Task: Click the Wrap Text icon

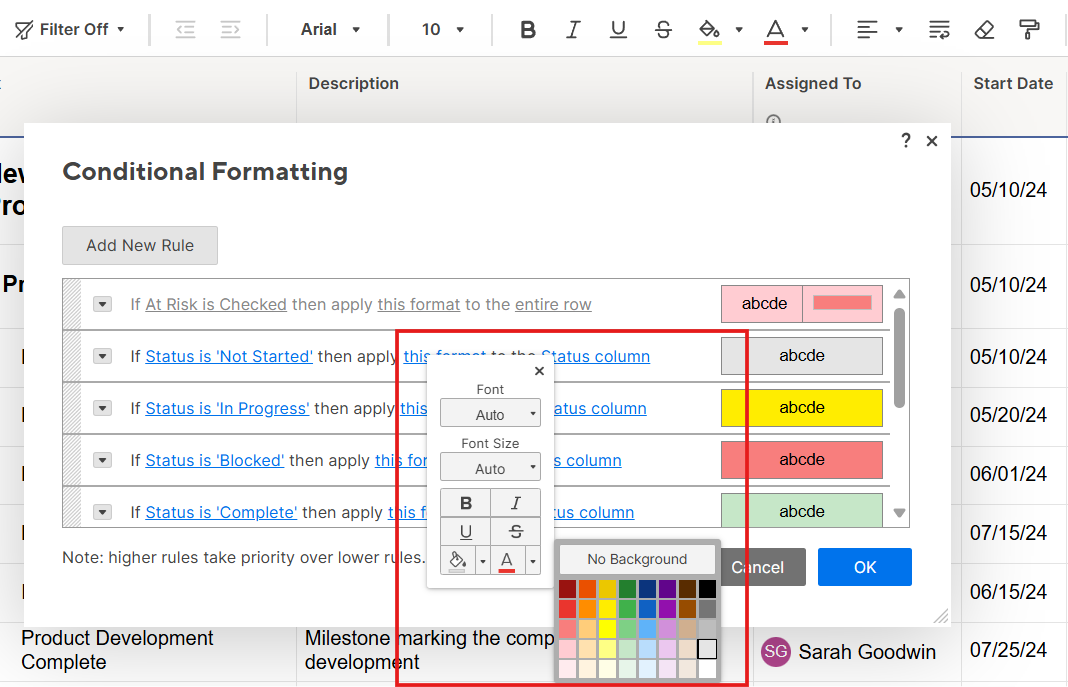Action: click(939, 30)
